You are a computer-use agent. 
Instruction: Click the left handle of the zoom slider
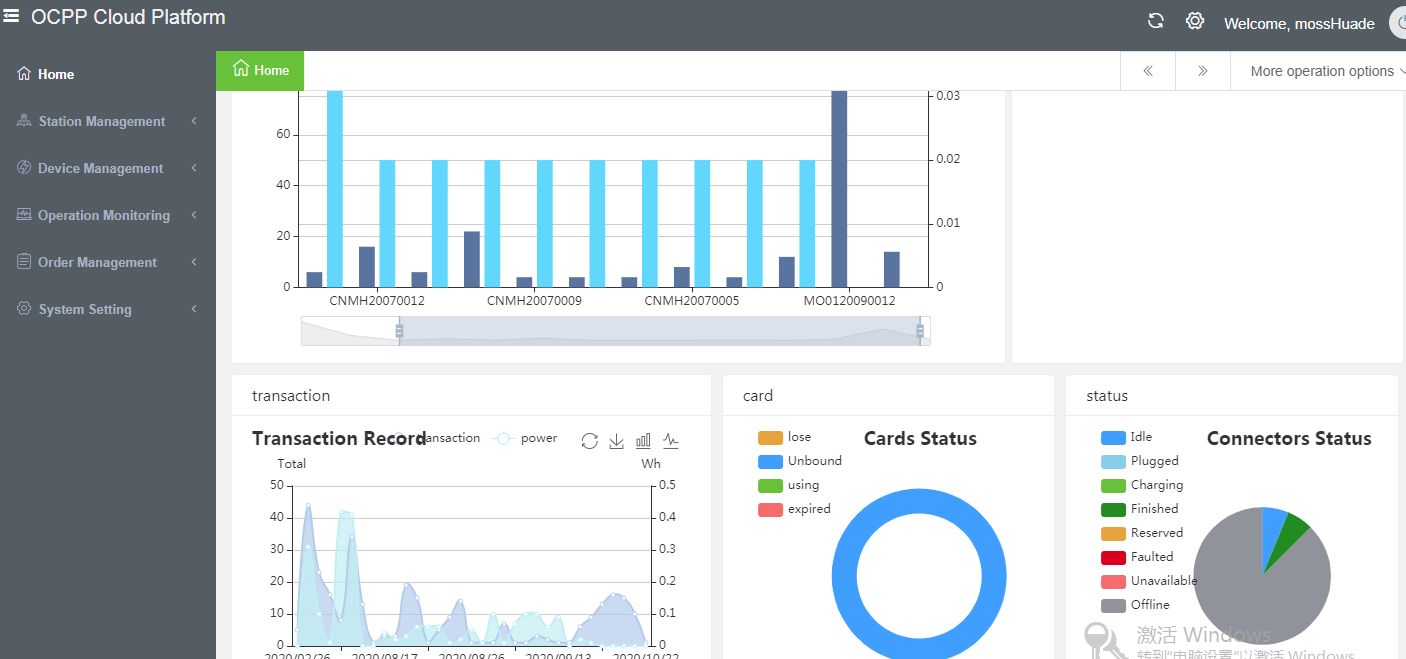(399, 331)
